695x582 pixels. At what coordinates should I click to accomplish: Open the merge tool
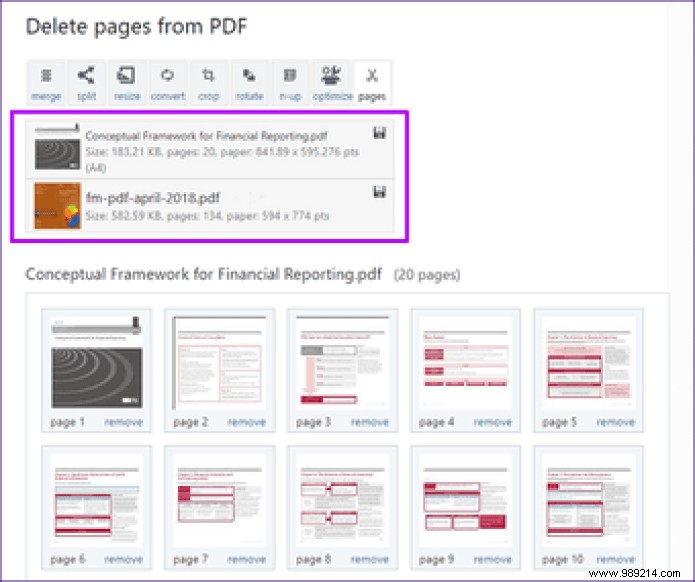pyautogui.click(x=46, y=83)
